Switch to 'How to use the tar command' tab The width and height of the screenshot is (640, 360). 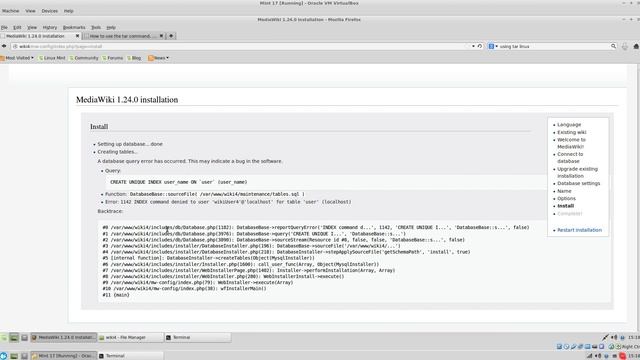coord(124,36)
